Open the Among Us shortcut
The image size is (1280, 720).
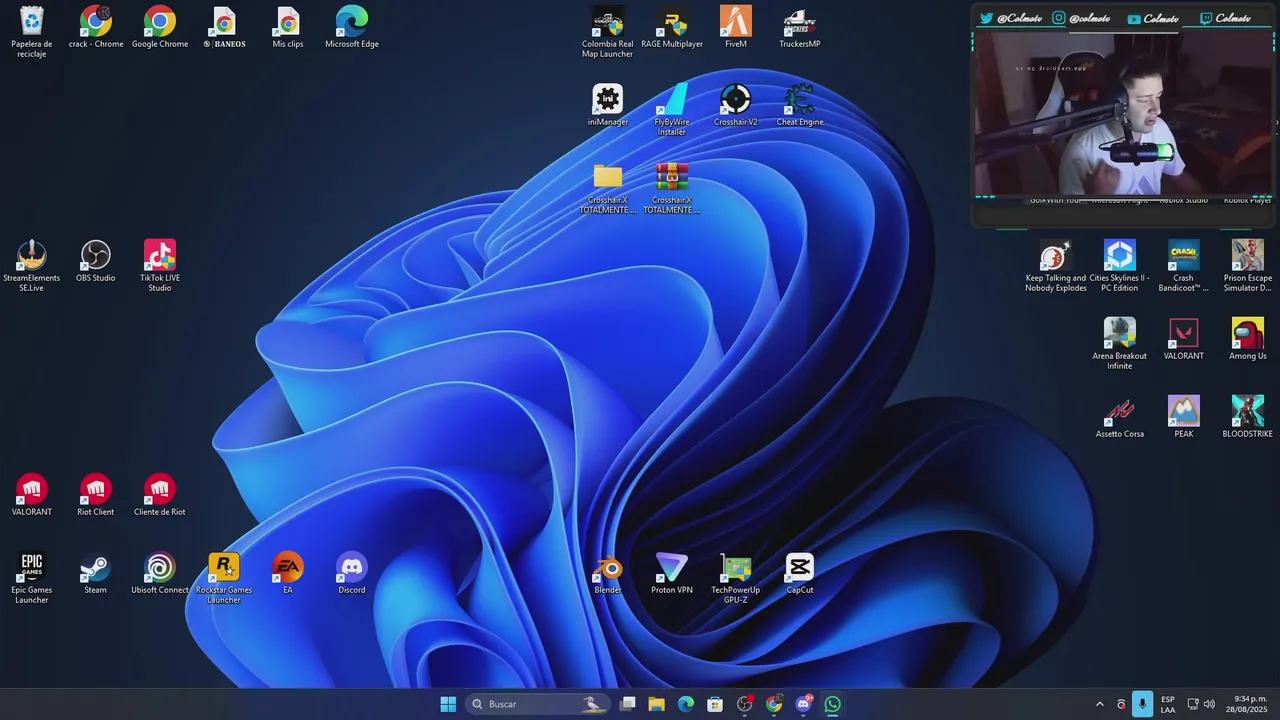(1248, 339)
